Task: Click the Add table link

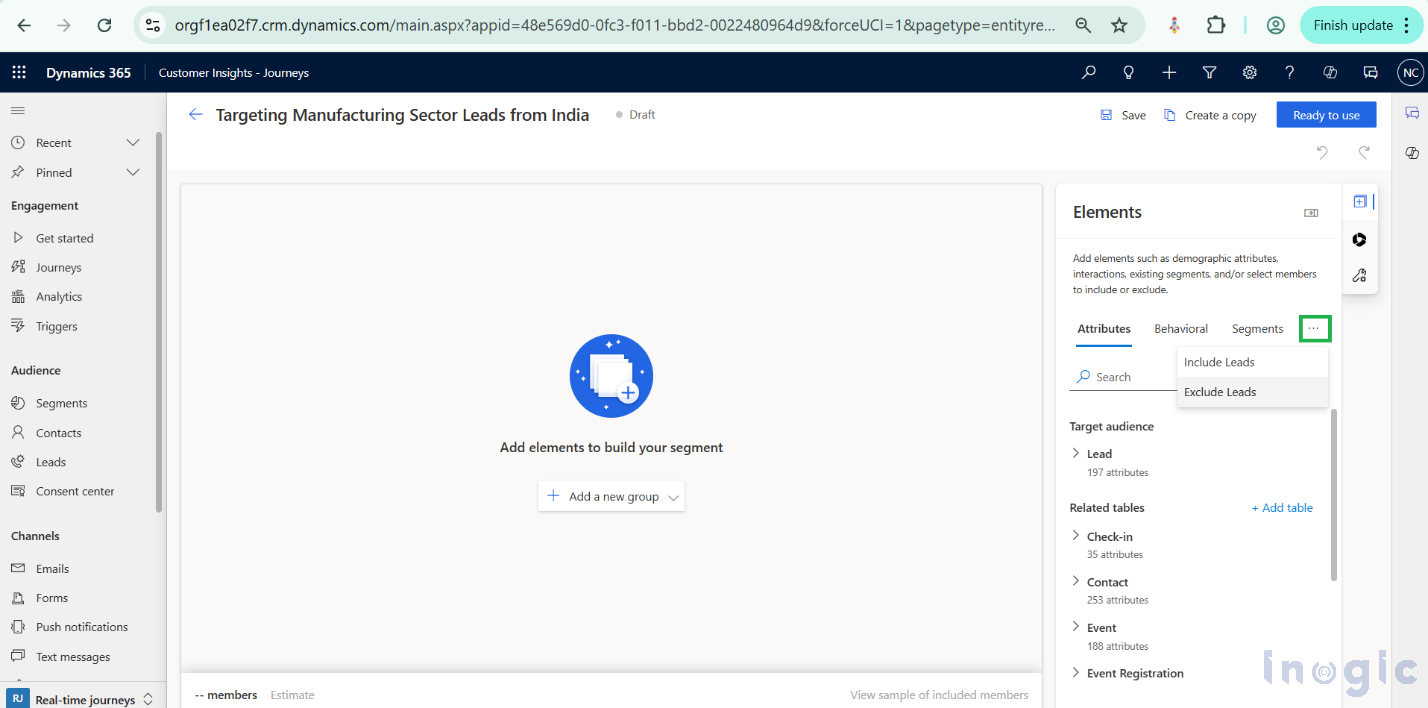Action: coord(1282,507)
